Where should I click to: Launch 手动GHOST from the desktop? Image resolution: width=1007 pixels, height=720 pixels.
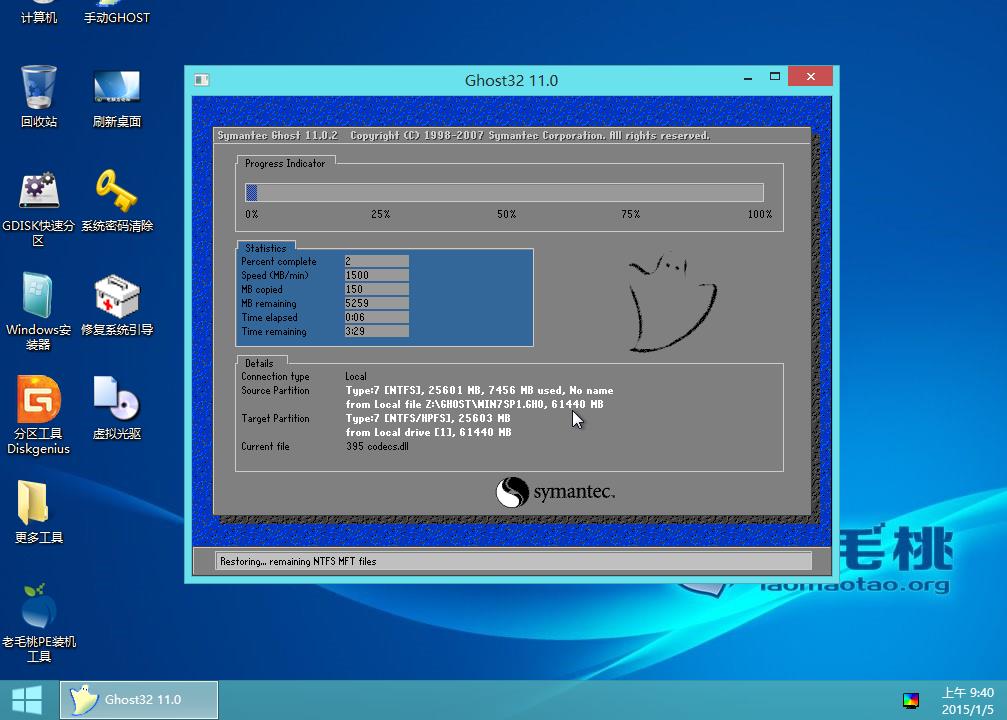(116, 14)
